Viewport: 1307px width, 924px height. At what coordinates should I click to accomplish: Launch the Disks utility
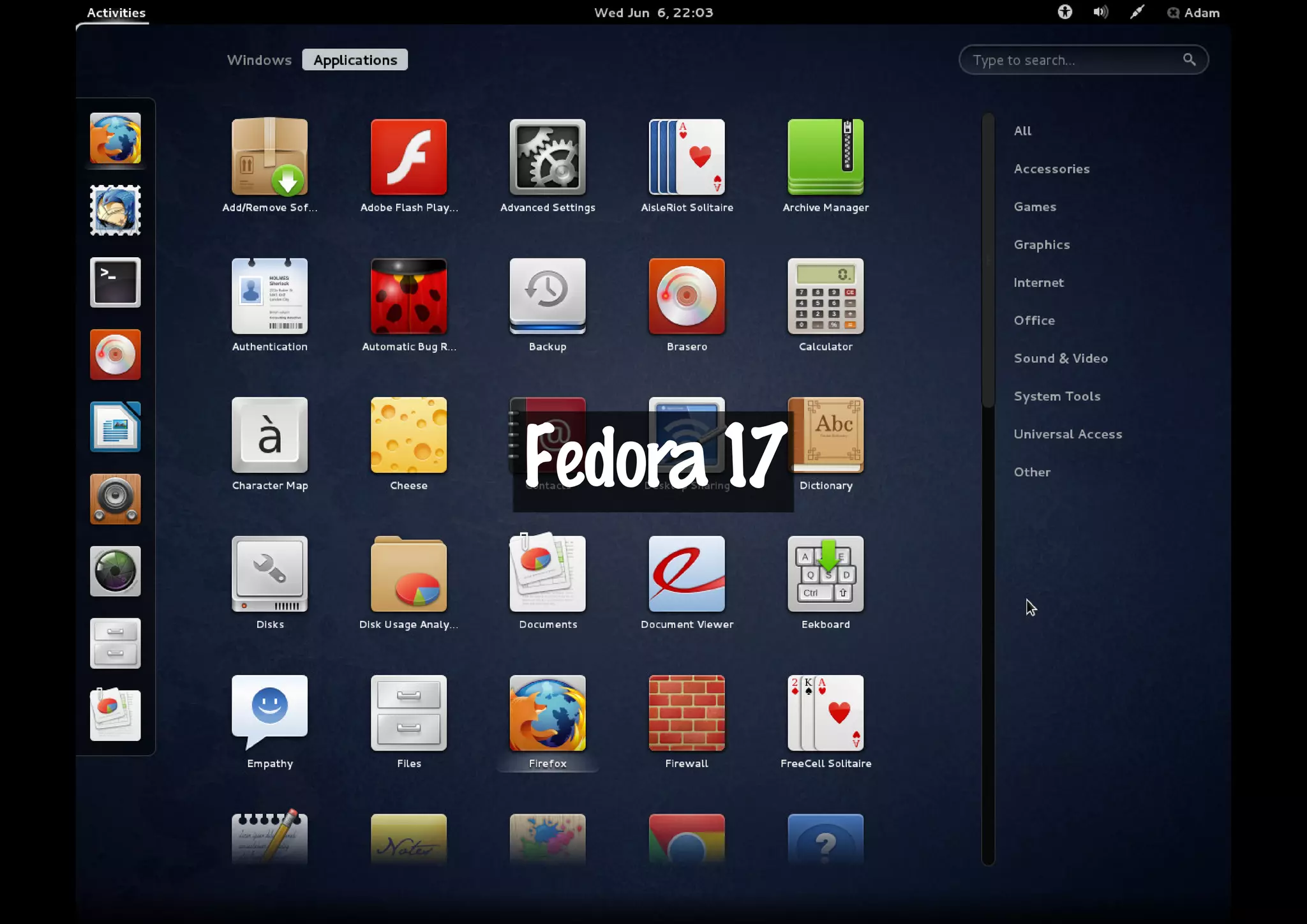click(x=269, y=583)
